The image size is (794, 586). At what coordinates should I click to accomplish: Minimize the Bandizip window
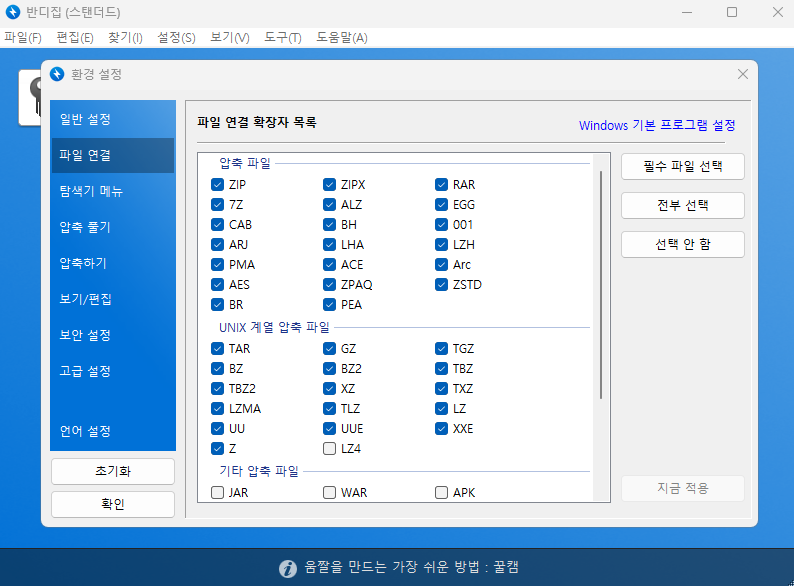pos(687,12)
